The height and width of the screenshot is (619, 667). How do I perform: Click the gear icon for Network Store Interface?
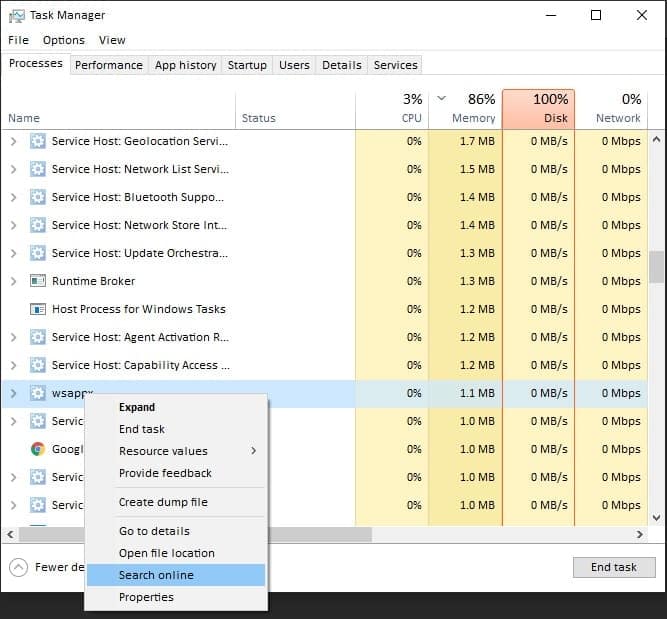pos(38,225)
